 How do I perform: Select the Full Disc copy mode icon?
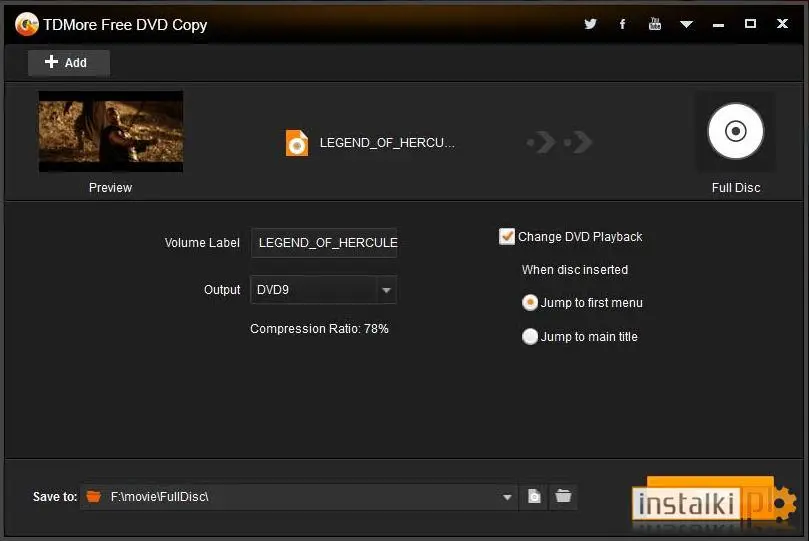tap(736, 132)
